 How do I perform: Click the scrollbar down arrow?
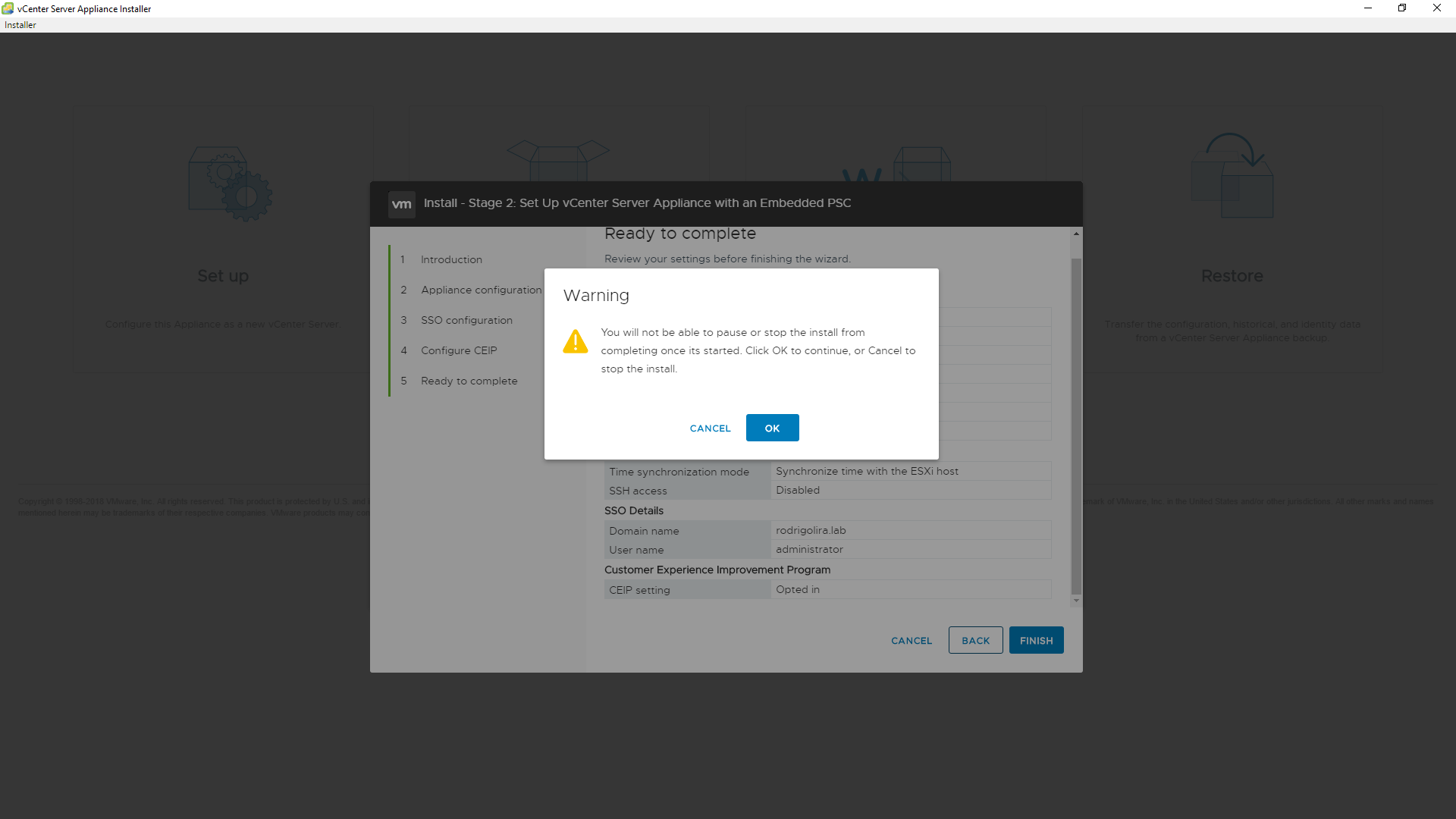1076,601
